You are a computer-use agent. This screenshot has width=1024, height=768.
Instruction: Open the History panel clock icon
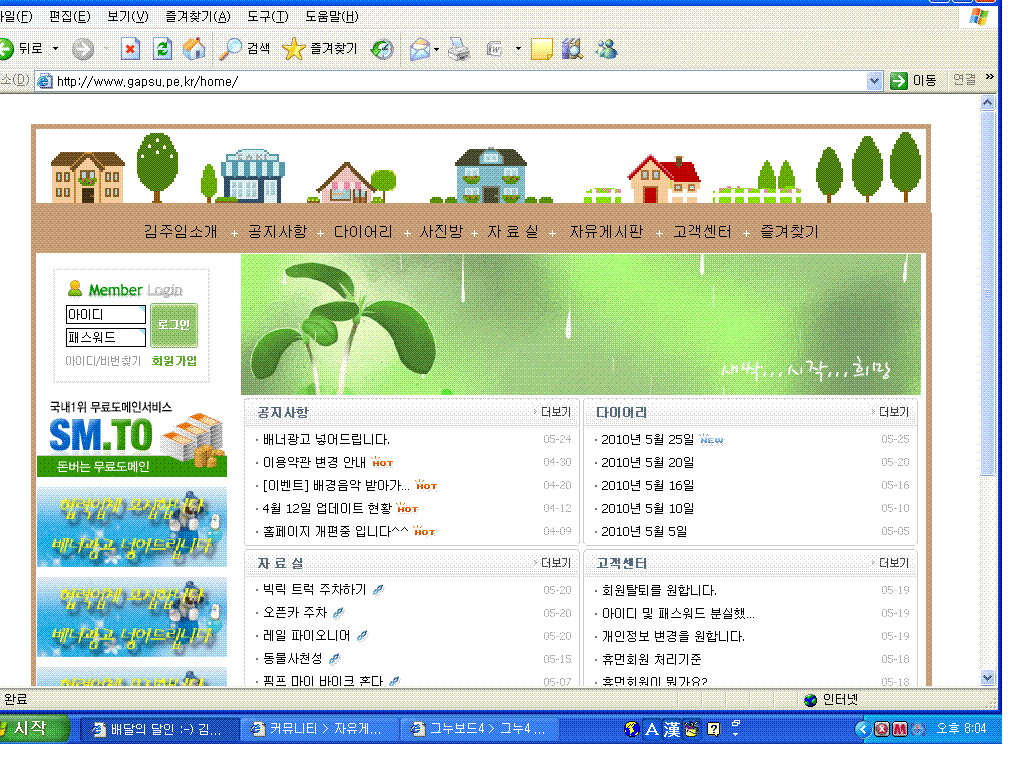coord(382,49)
